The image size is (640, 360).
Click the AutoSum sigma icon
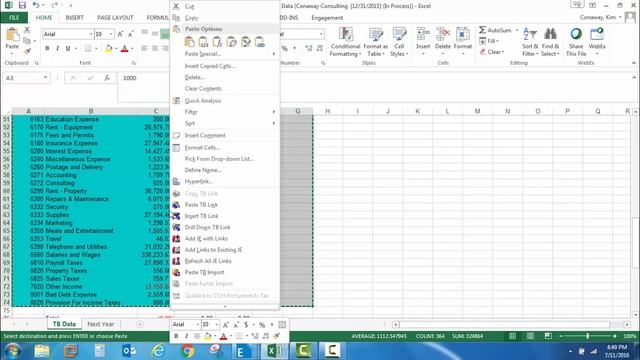point(482,30)
